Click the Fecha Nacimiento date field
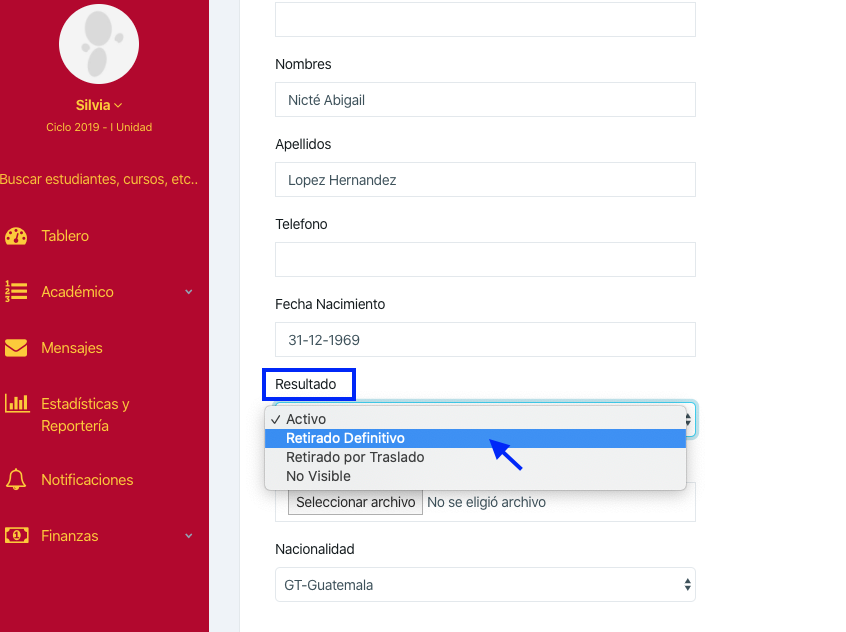 pyautogui.click(x=485, y=339)
